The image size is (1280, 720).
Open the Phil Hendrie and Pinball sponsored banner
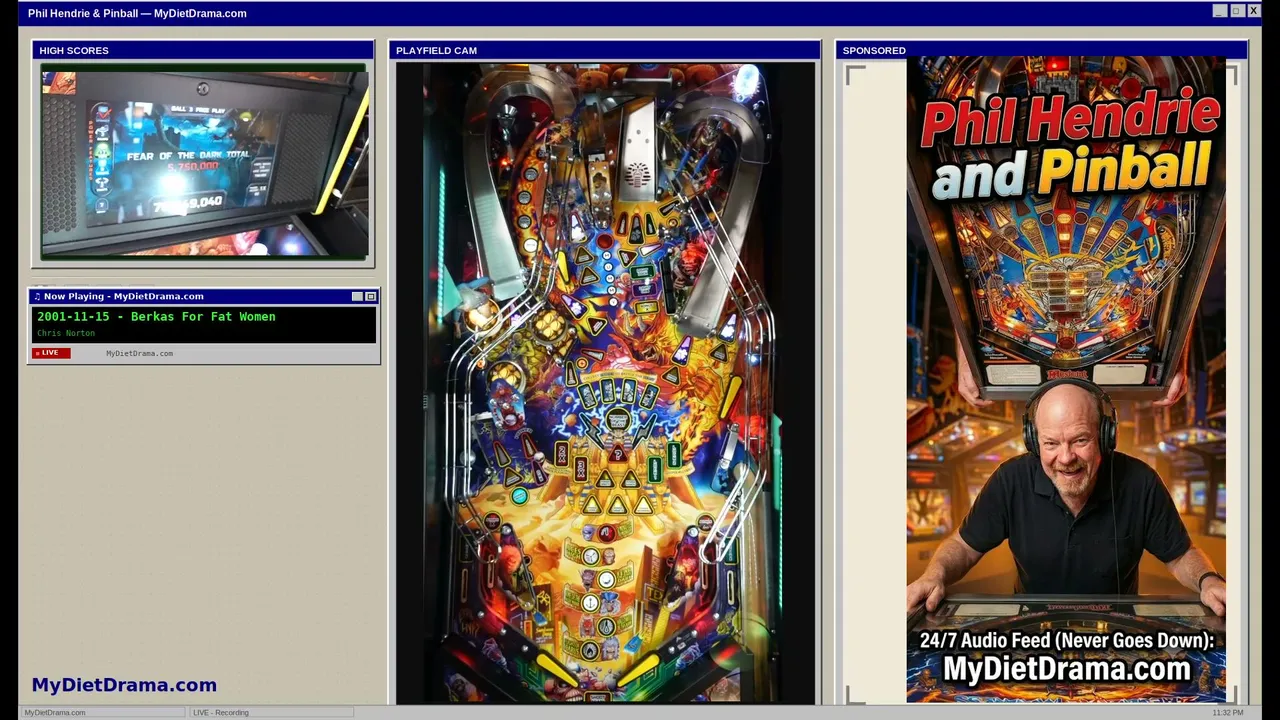point(1066,380)
